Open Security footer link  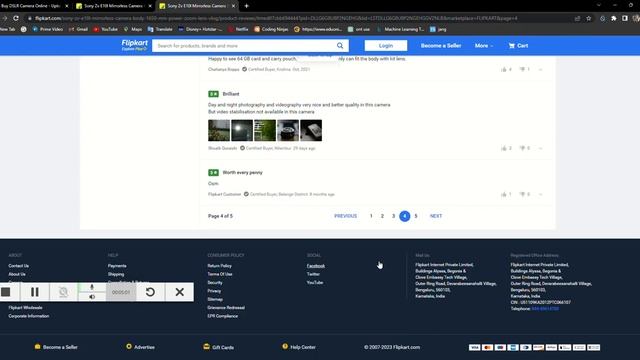215,282
